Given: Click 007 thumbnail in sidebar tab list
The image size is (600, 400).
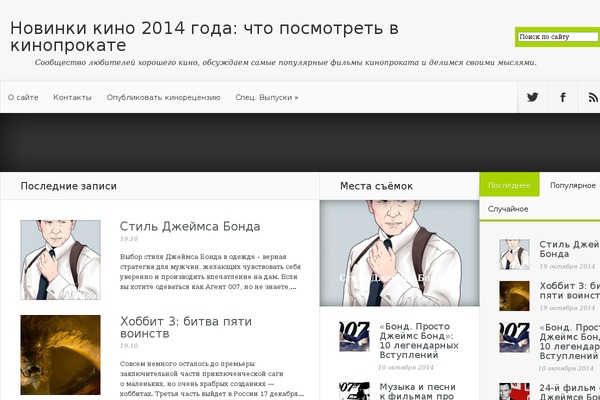Looking at the screenshot, I should point(514,337).
